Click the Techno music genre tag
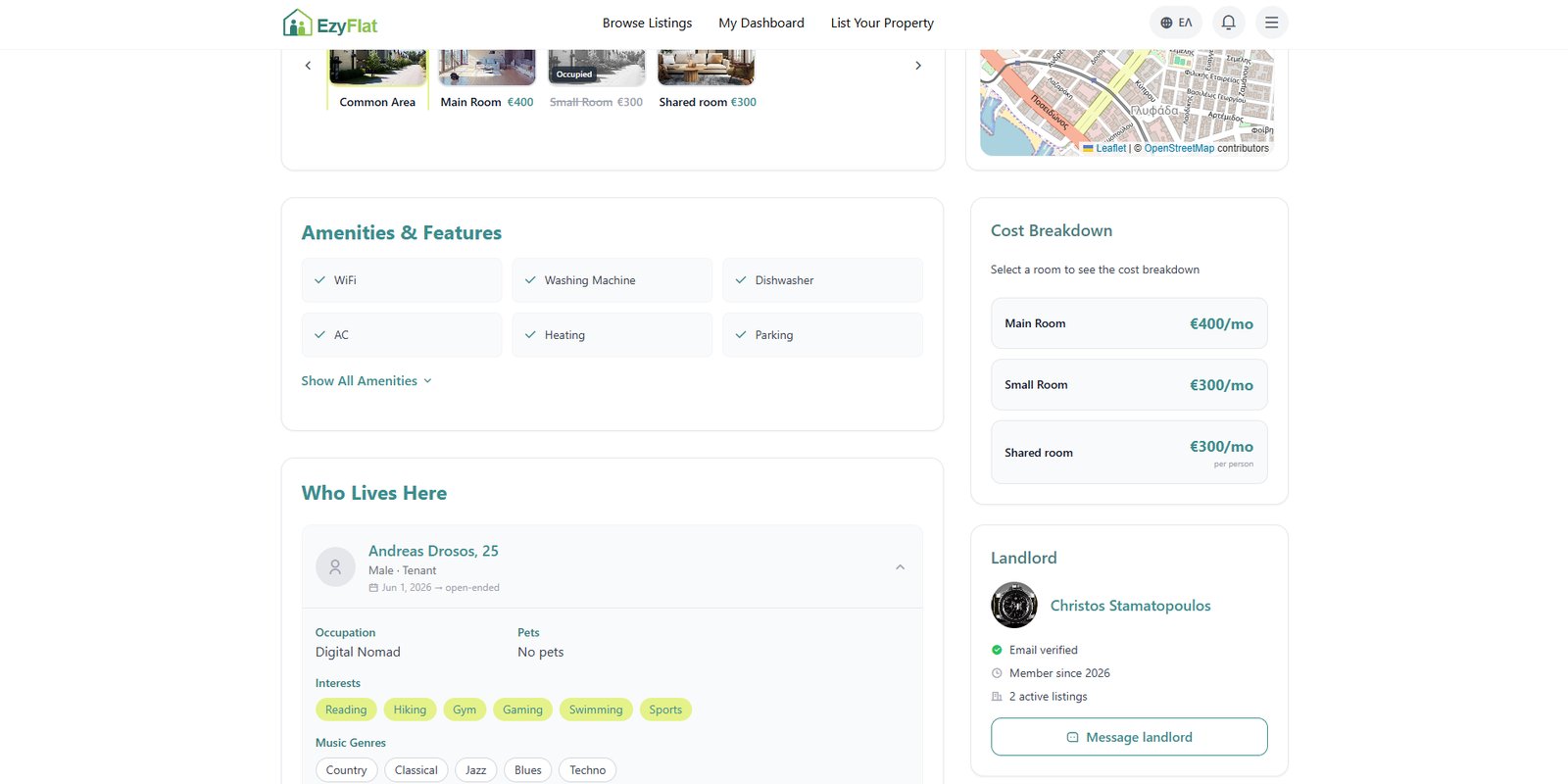Screen dimensions: 1568x784 pos(588,770)
